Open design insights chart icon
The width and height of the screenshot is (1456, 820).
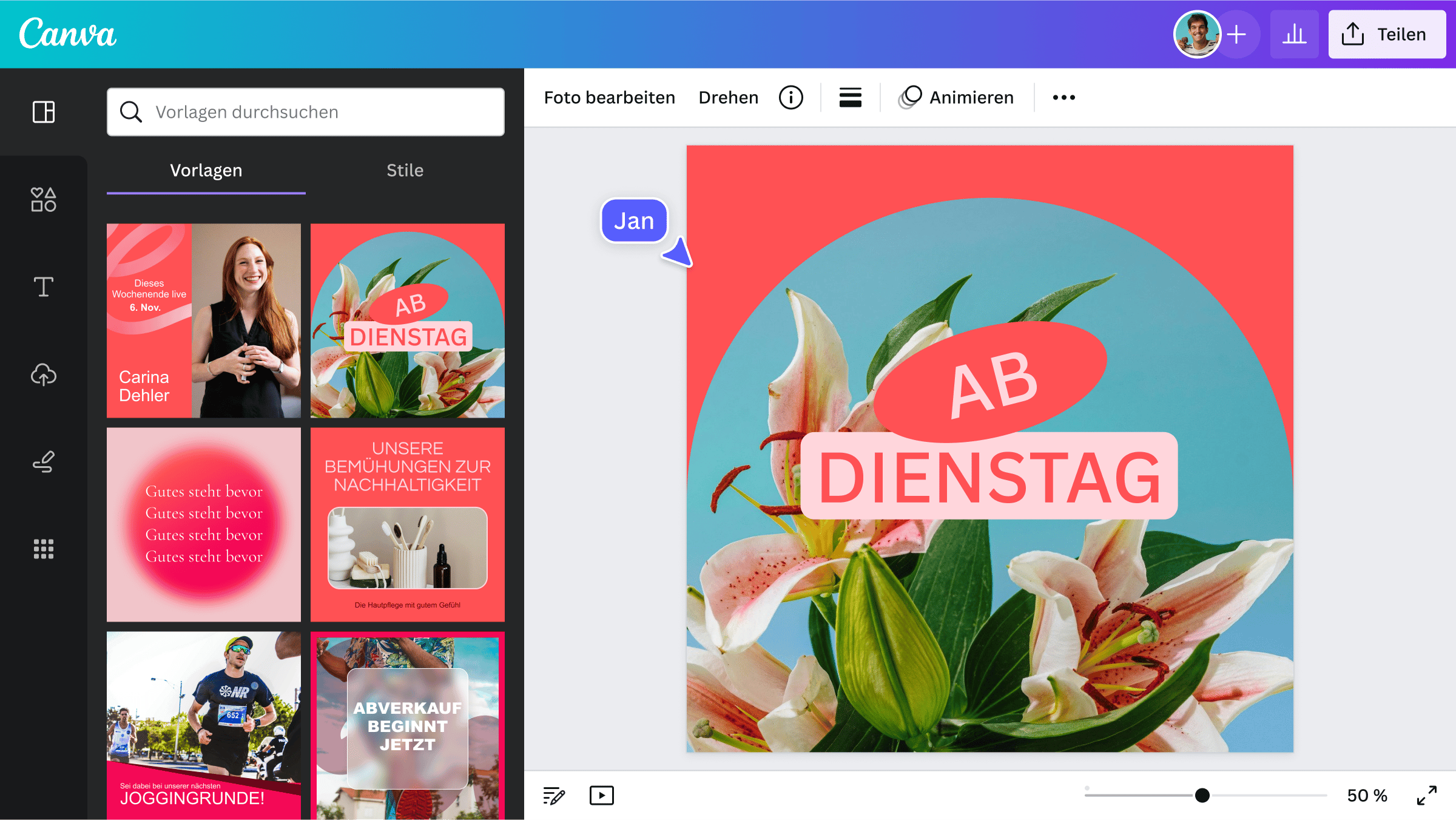coord(1294,34)
